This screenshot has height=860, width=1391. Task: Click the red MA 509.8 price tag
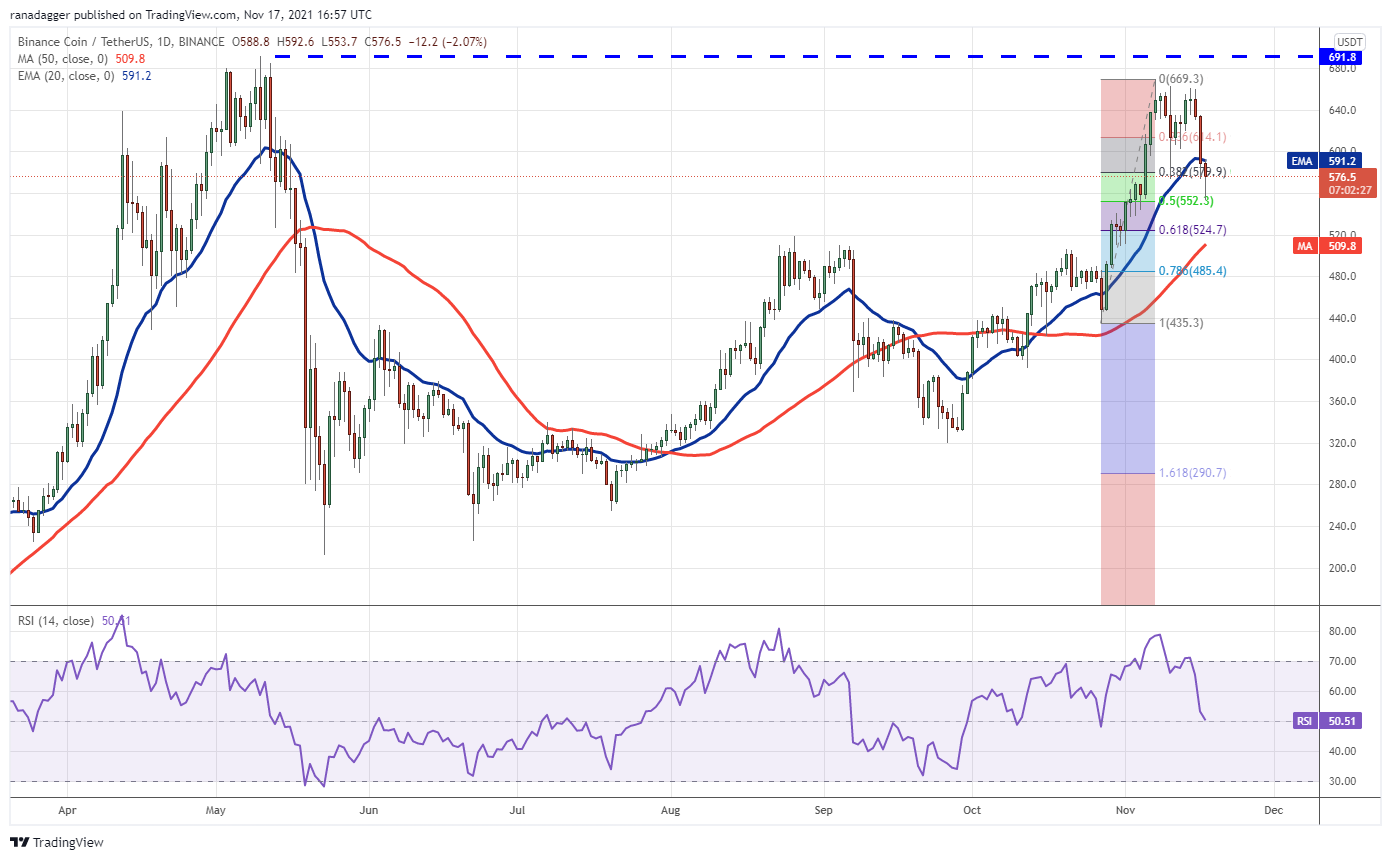coord(1326,243)
